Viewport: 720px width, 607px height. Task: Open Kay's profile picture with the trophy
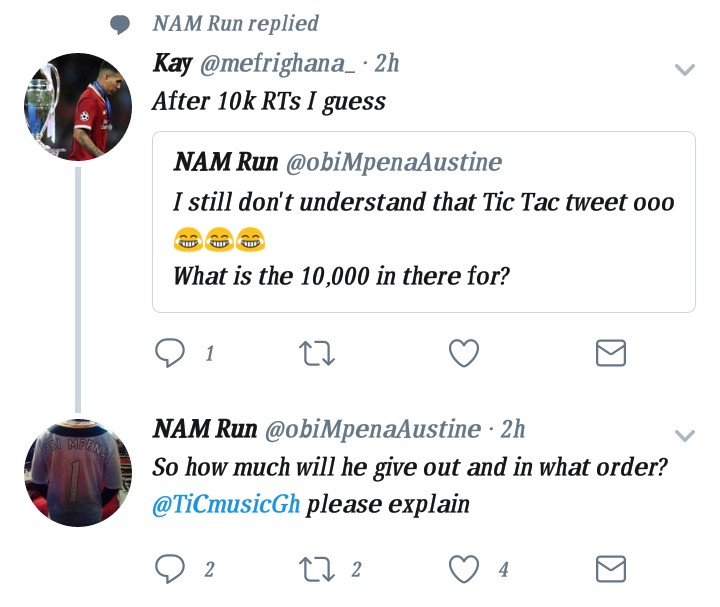(78, 107)
